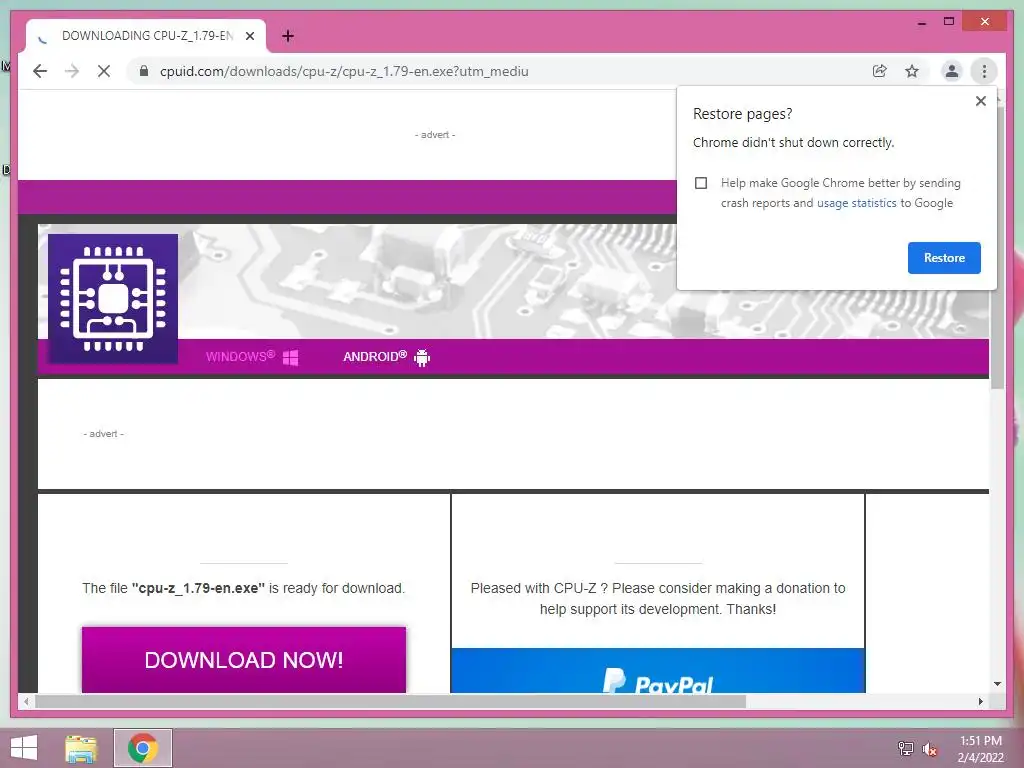Minimize the Chrome window
1024x768 pixels.
pos(921,22)
